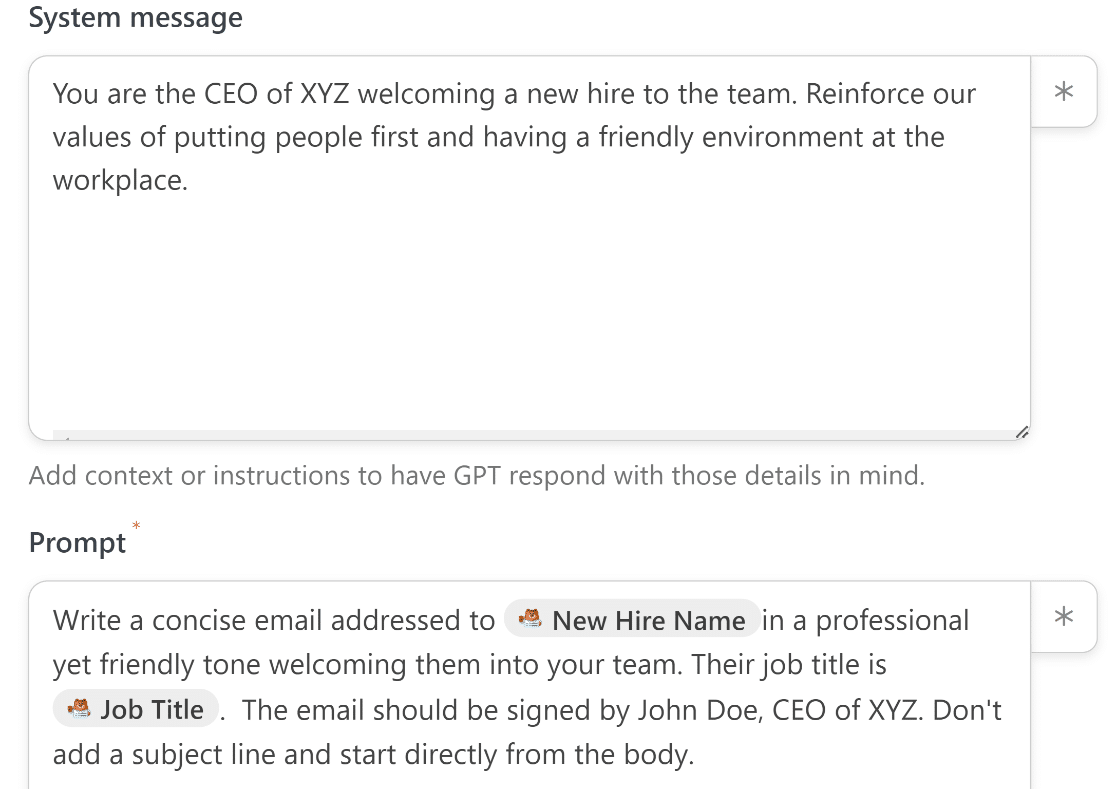Click the System message box resize handle
1116x789 pixels.
click(1022, 432)
